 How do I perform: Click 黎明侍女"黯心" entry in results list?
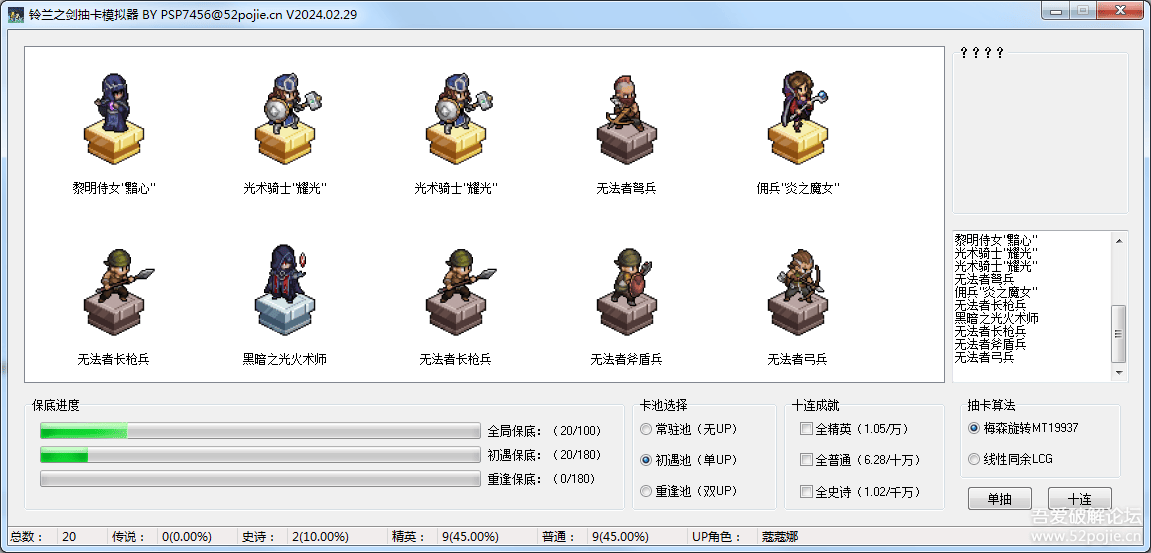[996, 239]
